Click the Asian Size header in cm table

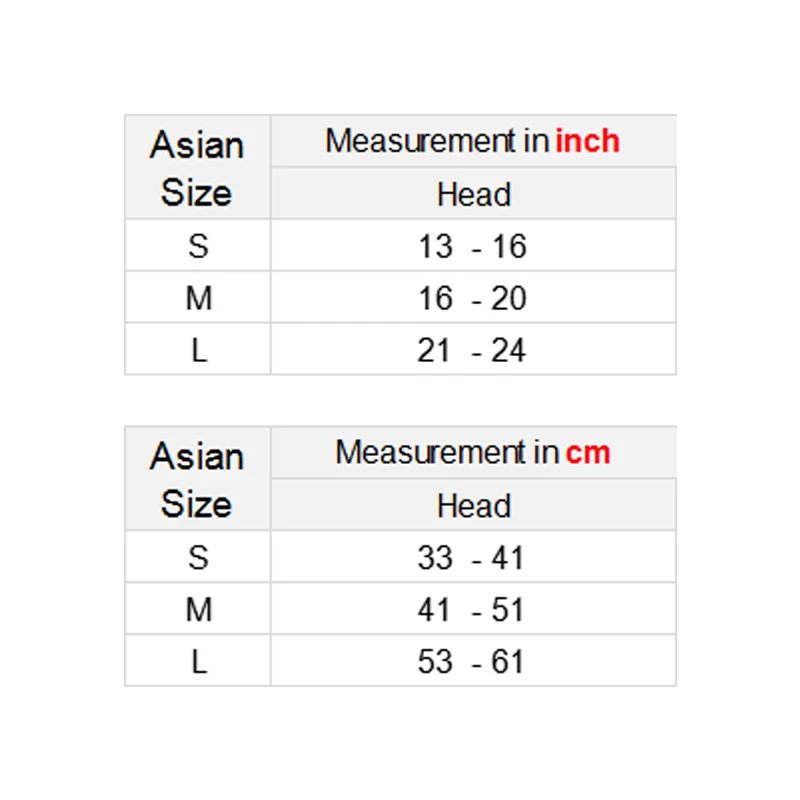197,480
